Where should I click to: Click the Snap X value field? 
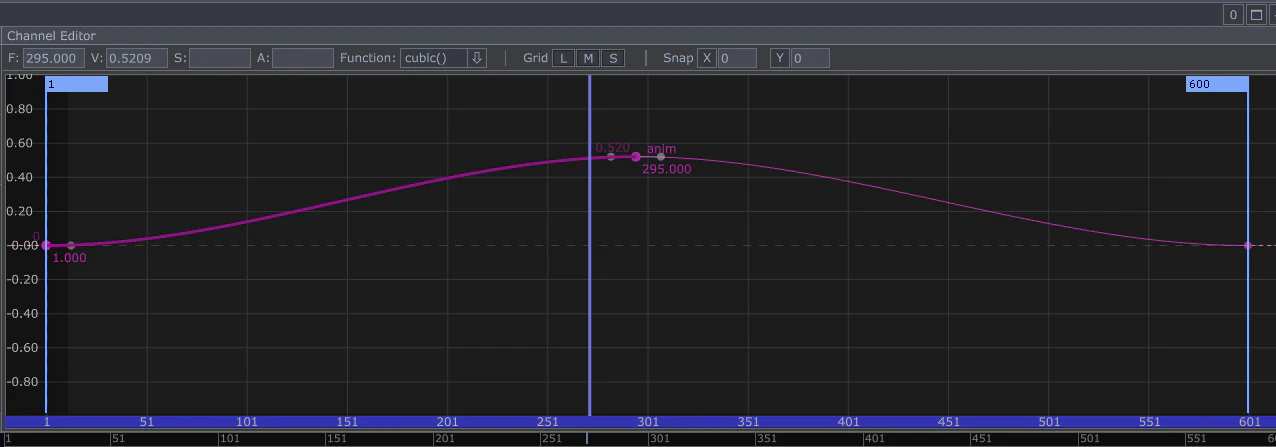(x=737, y=58)
